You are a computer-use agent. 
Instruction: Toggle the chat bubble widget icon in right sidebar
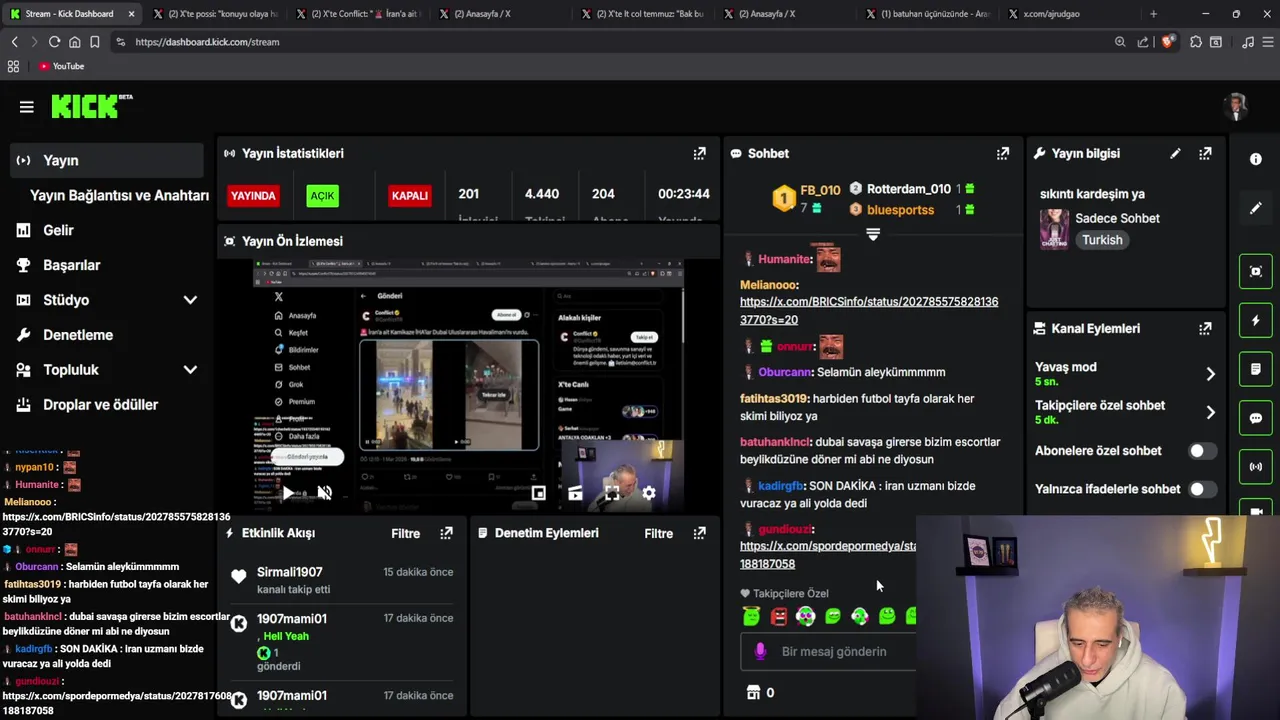point(1256,418)
